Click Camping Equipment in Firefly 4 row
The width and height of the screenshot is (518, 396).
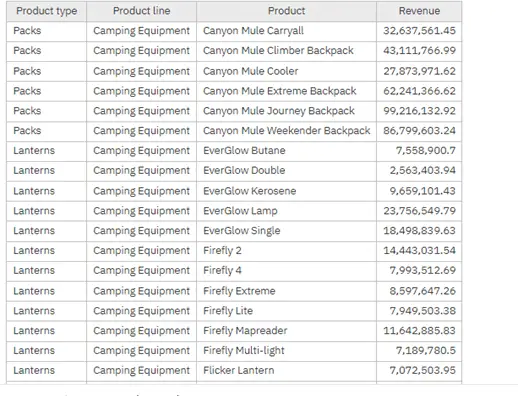point(142,271)
